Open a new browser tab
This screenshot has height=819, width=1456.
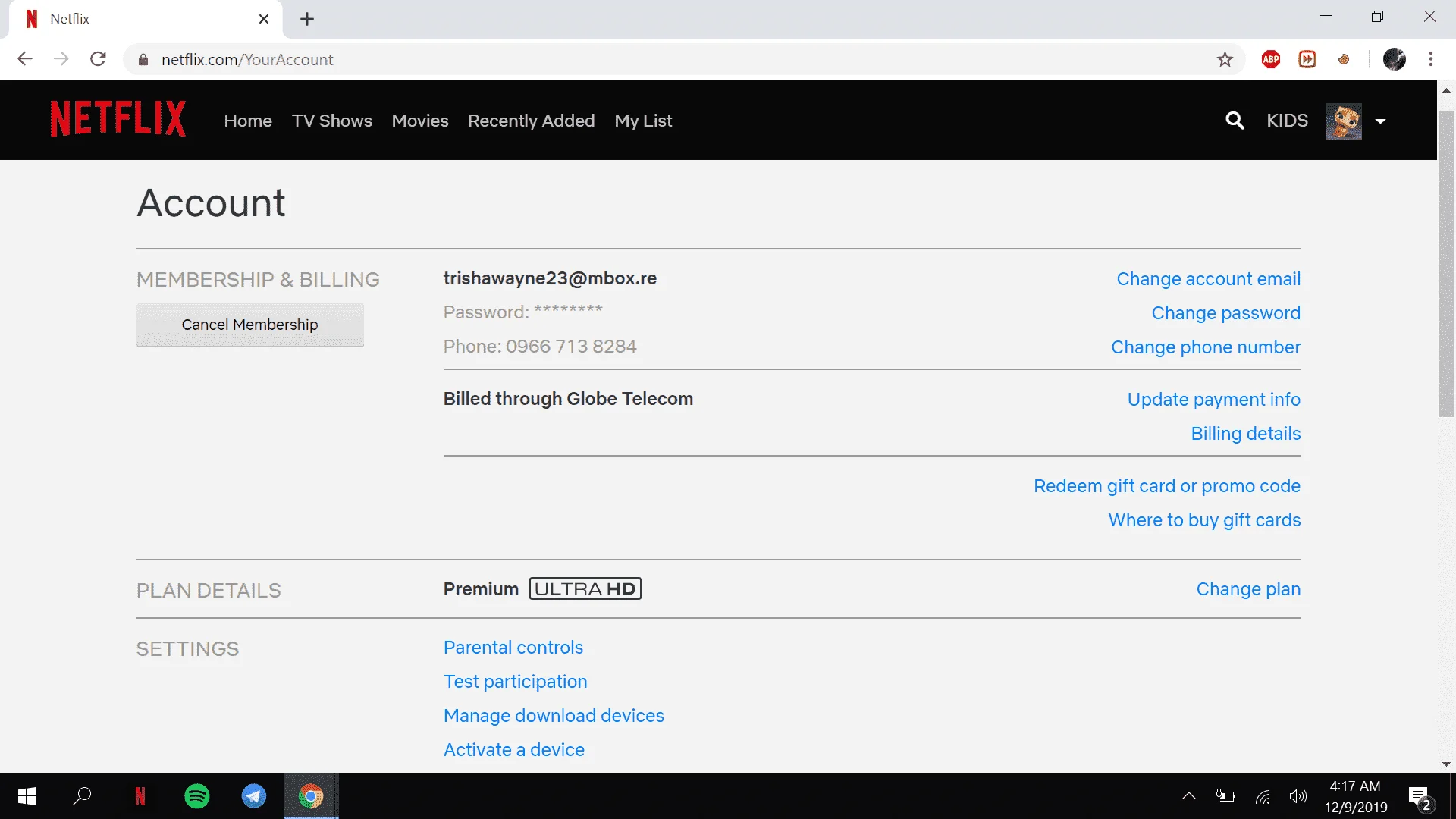coord(307,19)
